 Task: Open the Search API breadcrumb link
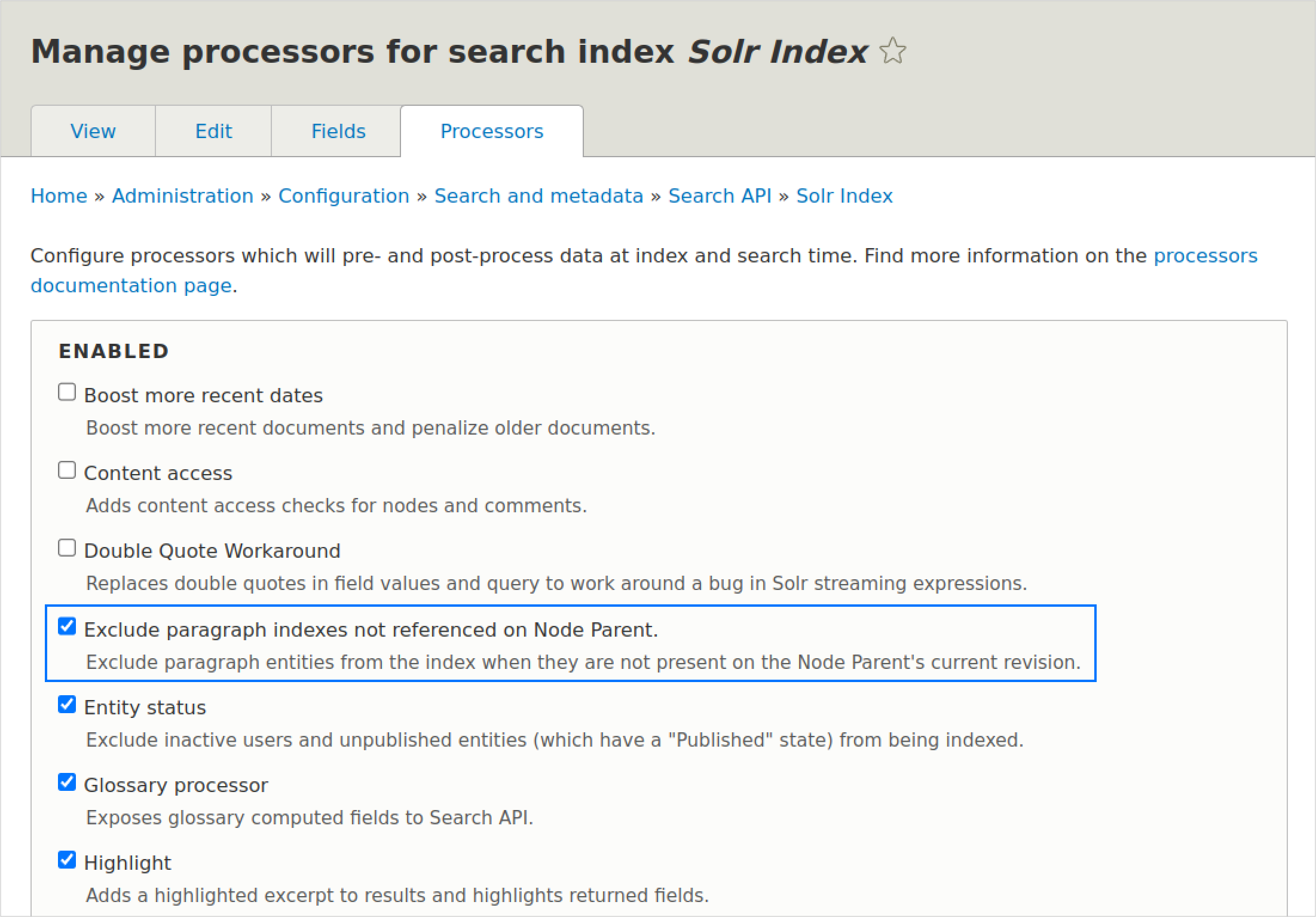point(720,196)
